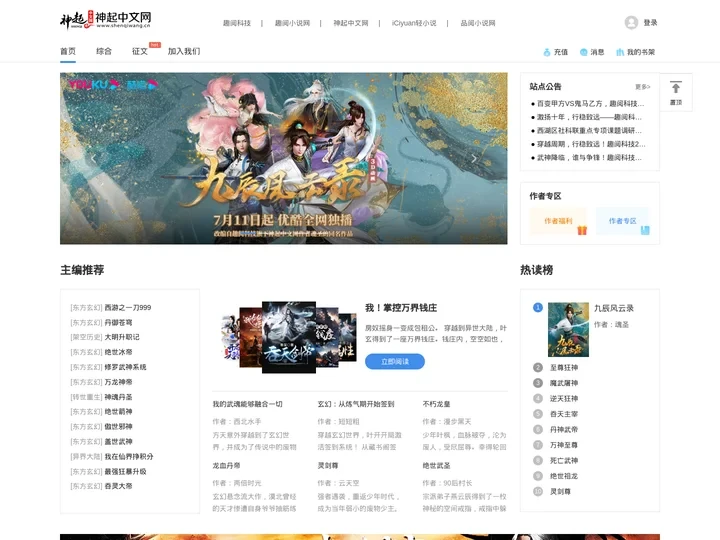Open 加入我们 tab
The height and width of the screenshot is (540, 720).
point(184,51)
